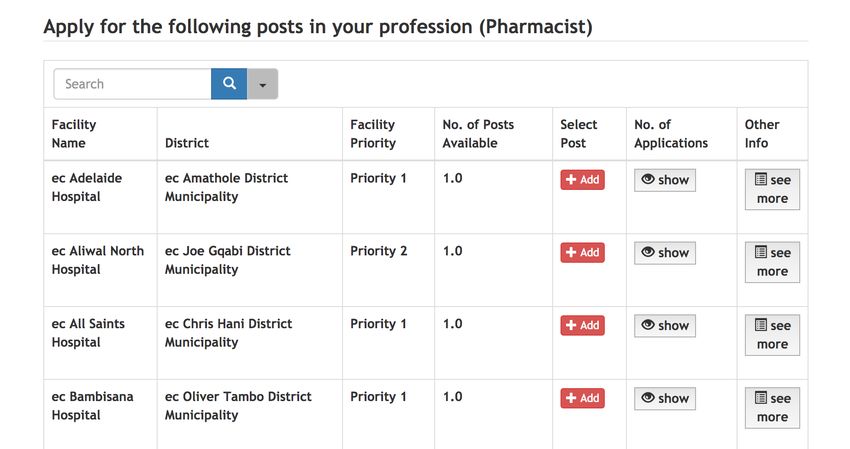Open the search options dropdown caret
Viewport: 850px width, 449px height.
point(262,84)
